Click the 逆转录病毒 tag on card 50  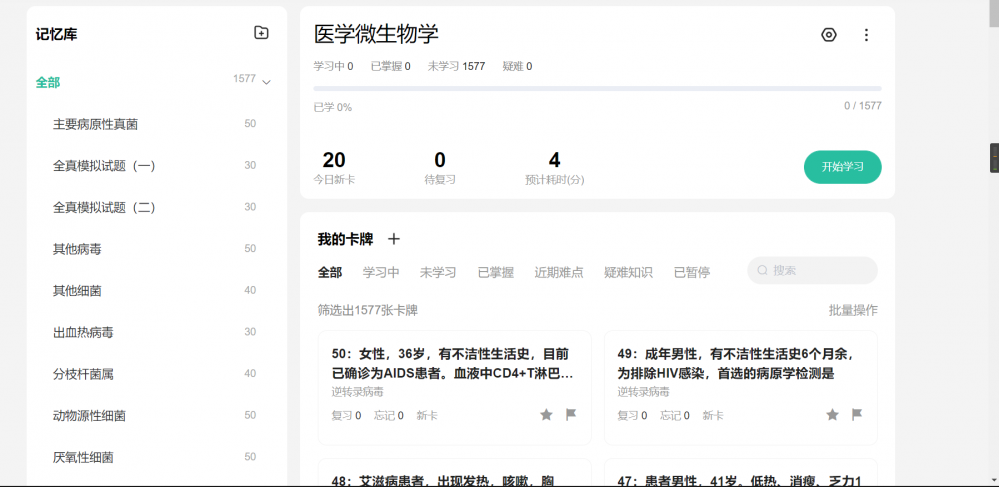pos(357,391)
